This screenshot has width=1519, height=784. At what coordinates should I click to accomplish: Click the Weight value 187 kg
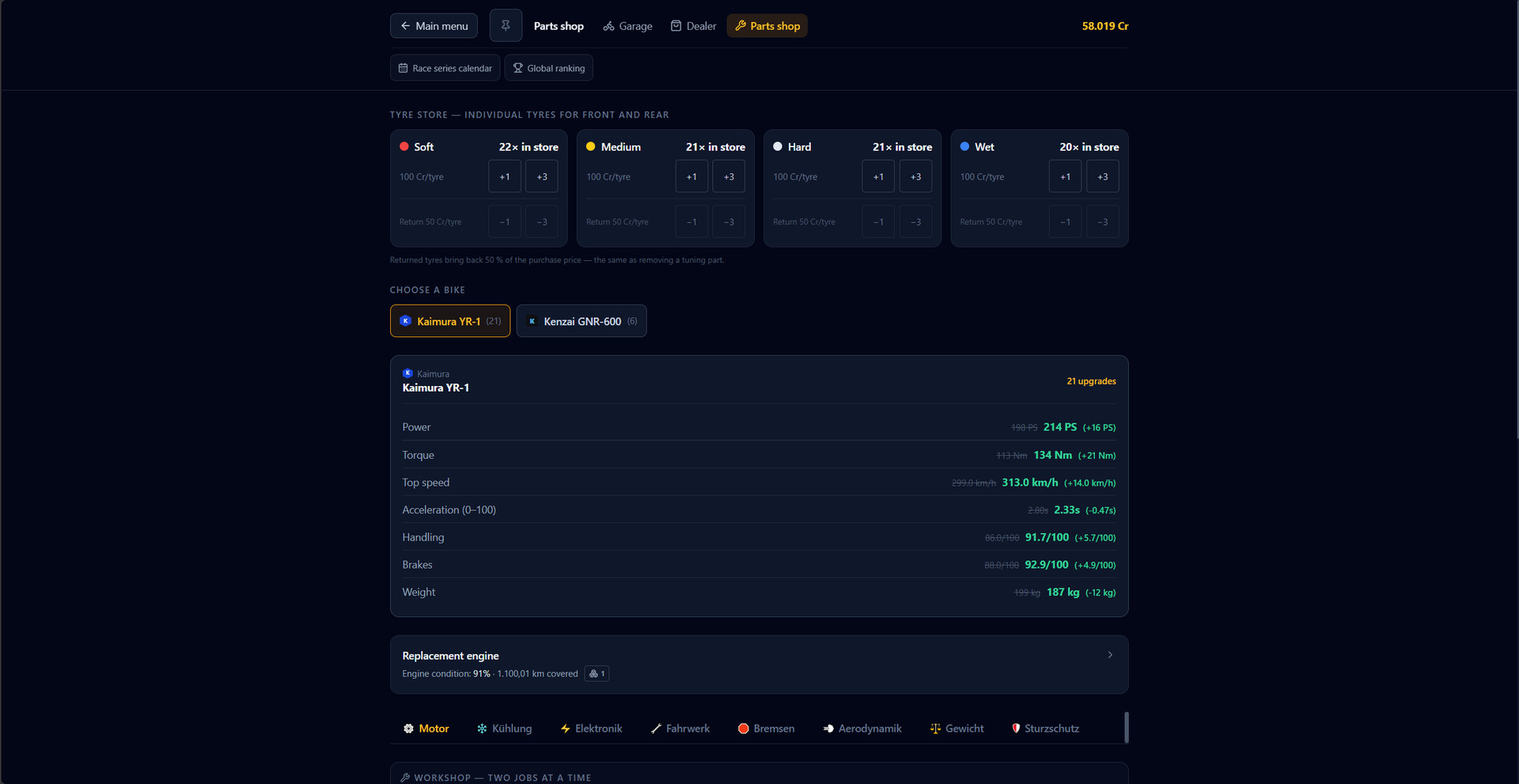tap(1063, 592)
